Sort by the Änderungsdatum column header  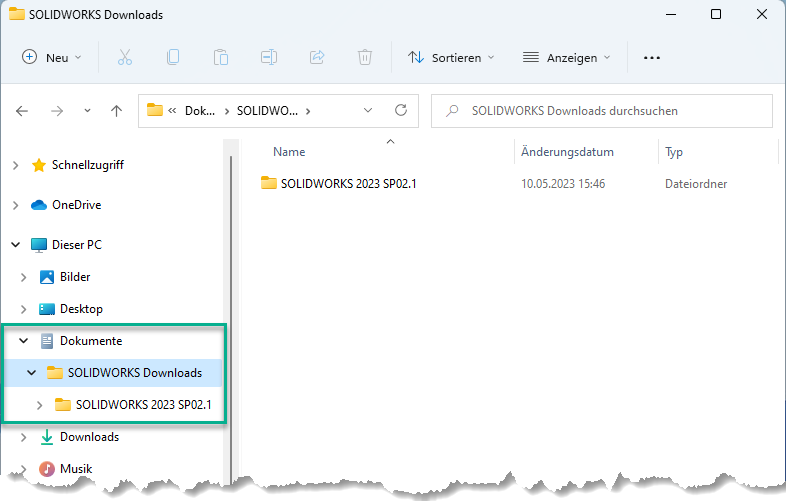coord(567,152)
